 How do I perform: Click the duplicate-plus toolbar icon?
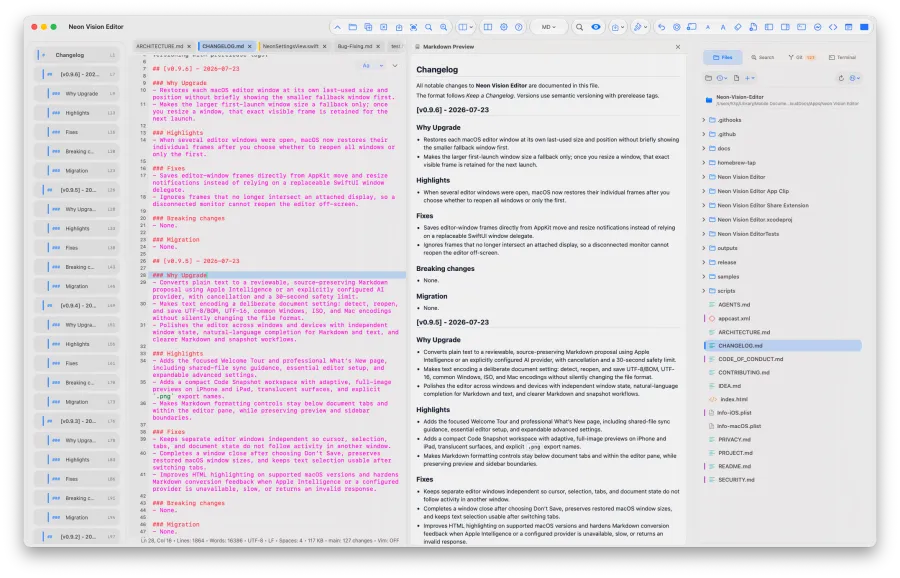click(x=368, y=27)
